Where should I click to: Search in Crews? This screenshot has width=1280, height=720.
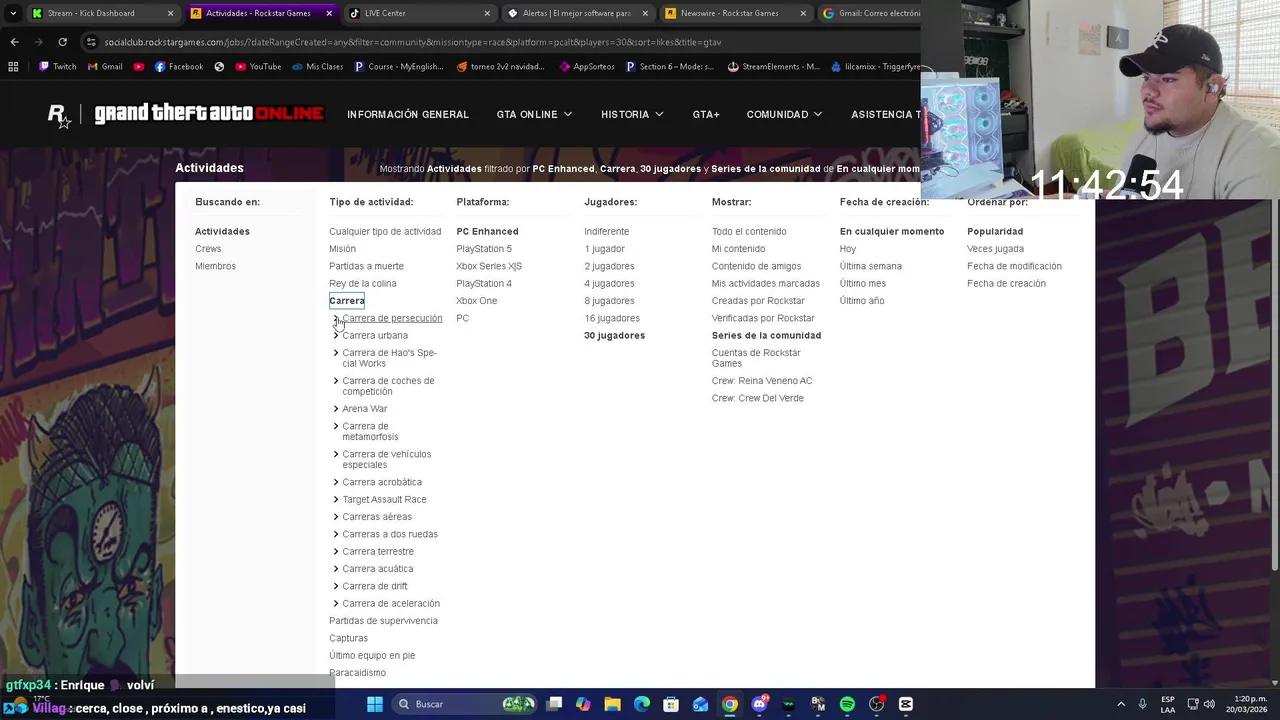coord(208,249)
